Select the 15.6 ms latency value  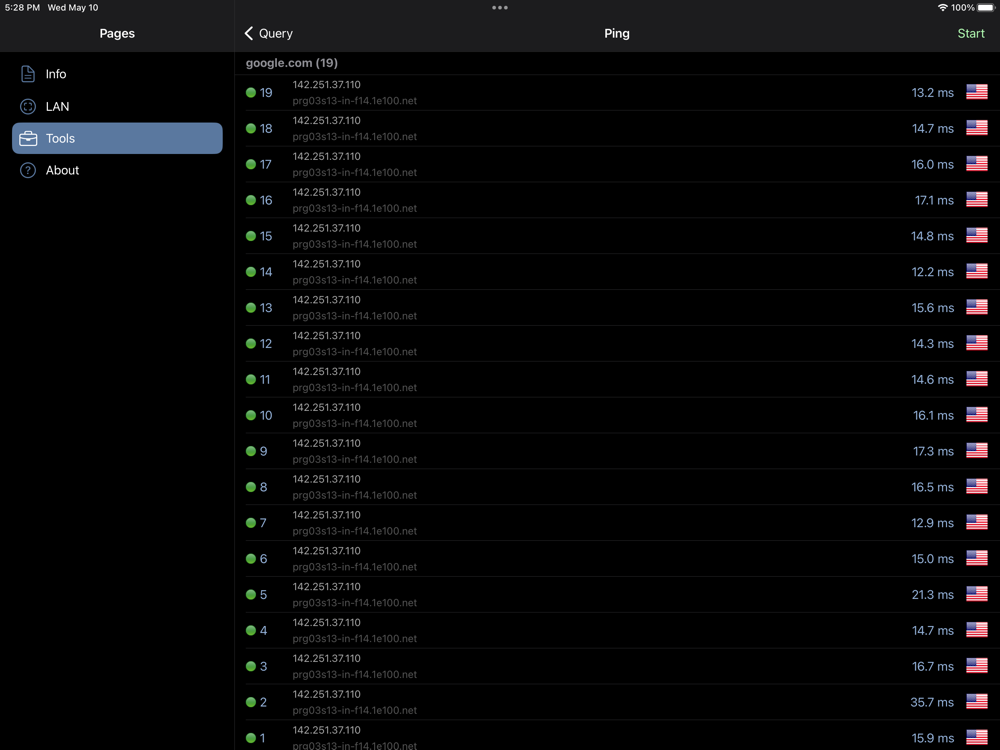pyautogui.click(x=932, y=307)
